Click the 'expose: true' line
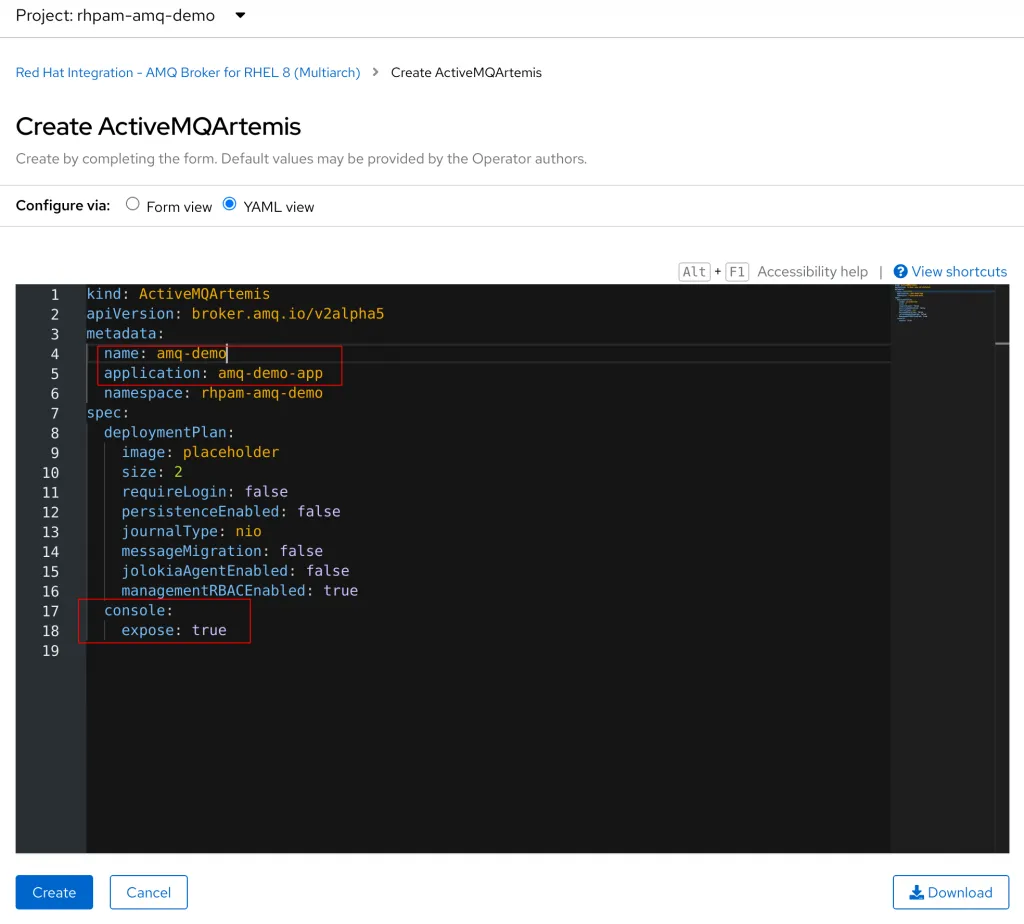The image size is (1024, 924). tap(174, 630)
